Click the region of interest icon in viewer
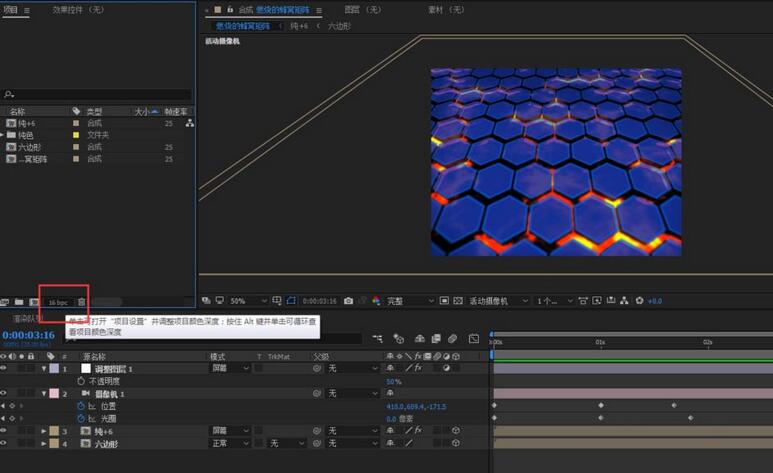The image size is (773, 473). click(x=291, y=300)
